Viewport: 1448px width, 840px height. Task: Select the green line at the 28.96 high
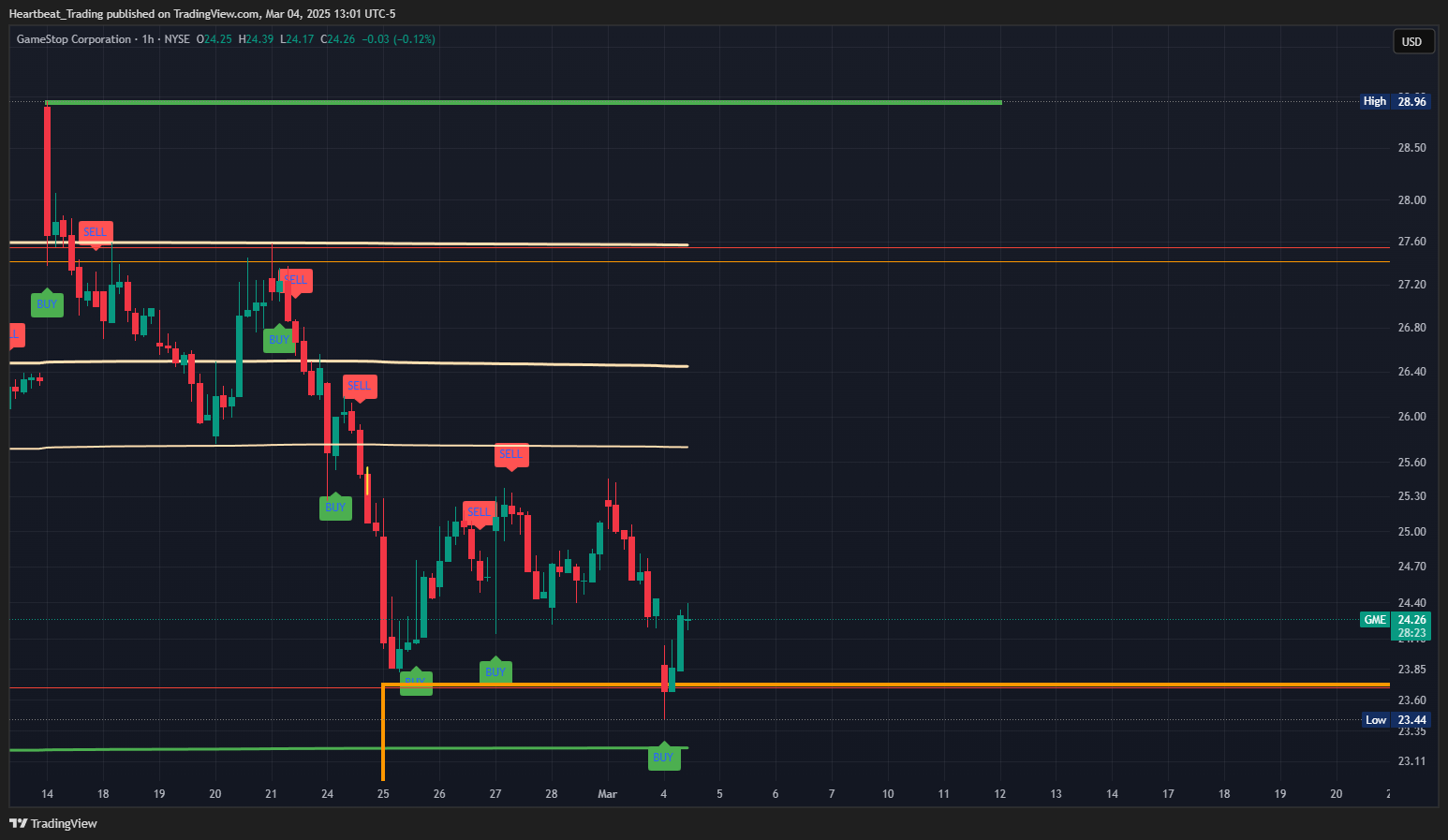[523, 102]
